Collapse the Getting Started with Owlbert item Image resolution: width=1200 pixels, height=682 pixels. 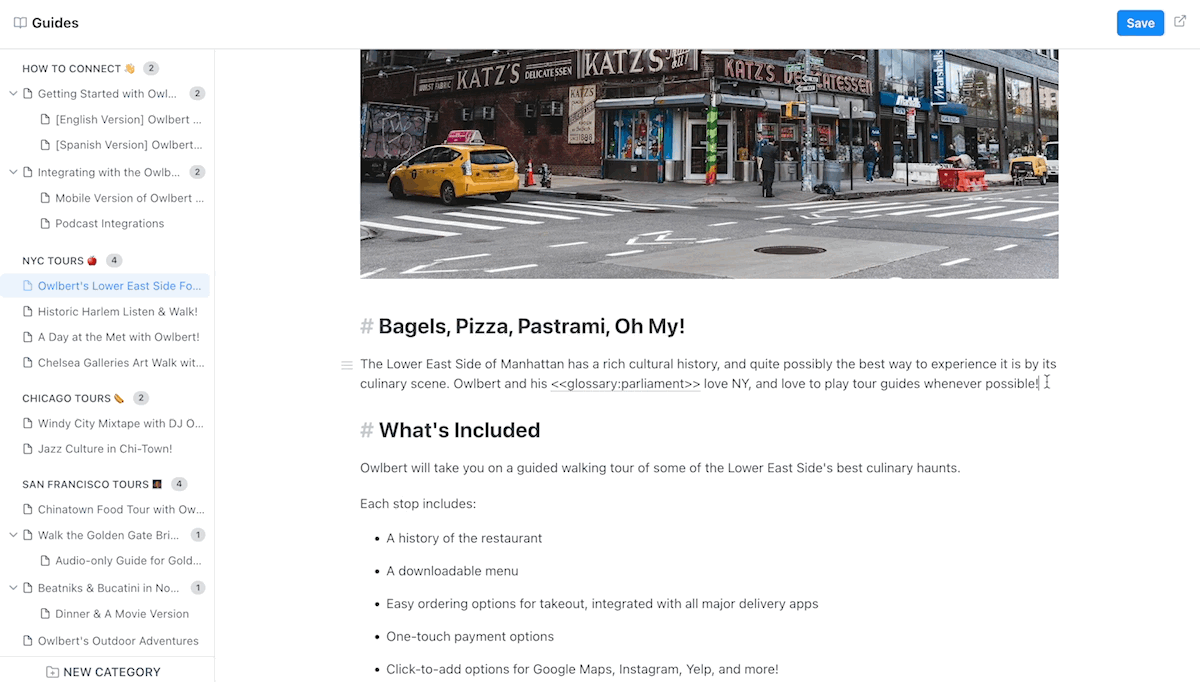(x=13, y=94)
